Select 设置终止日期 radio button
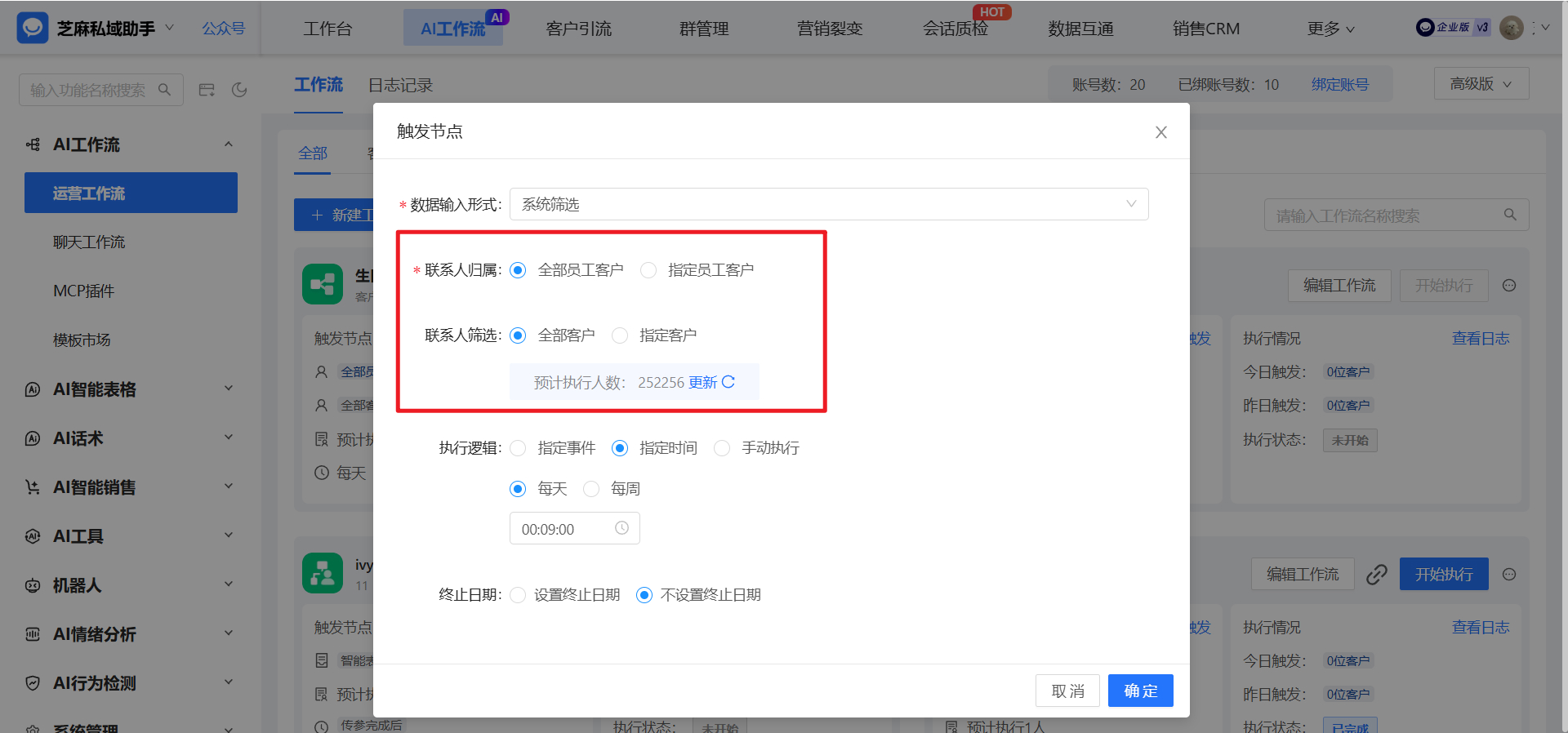 pyautogui.click(x=518, y=595)
